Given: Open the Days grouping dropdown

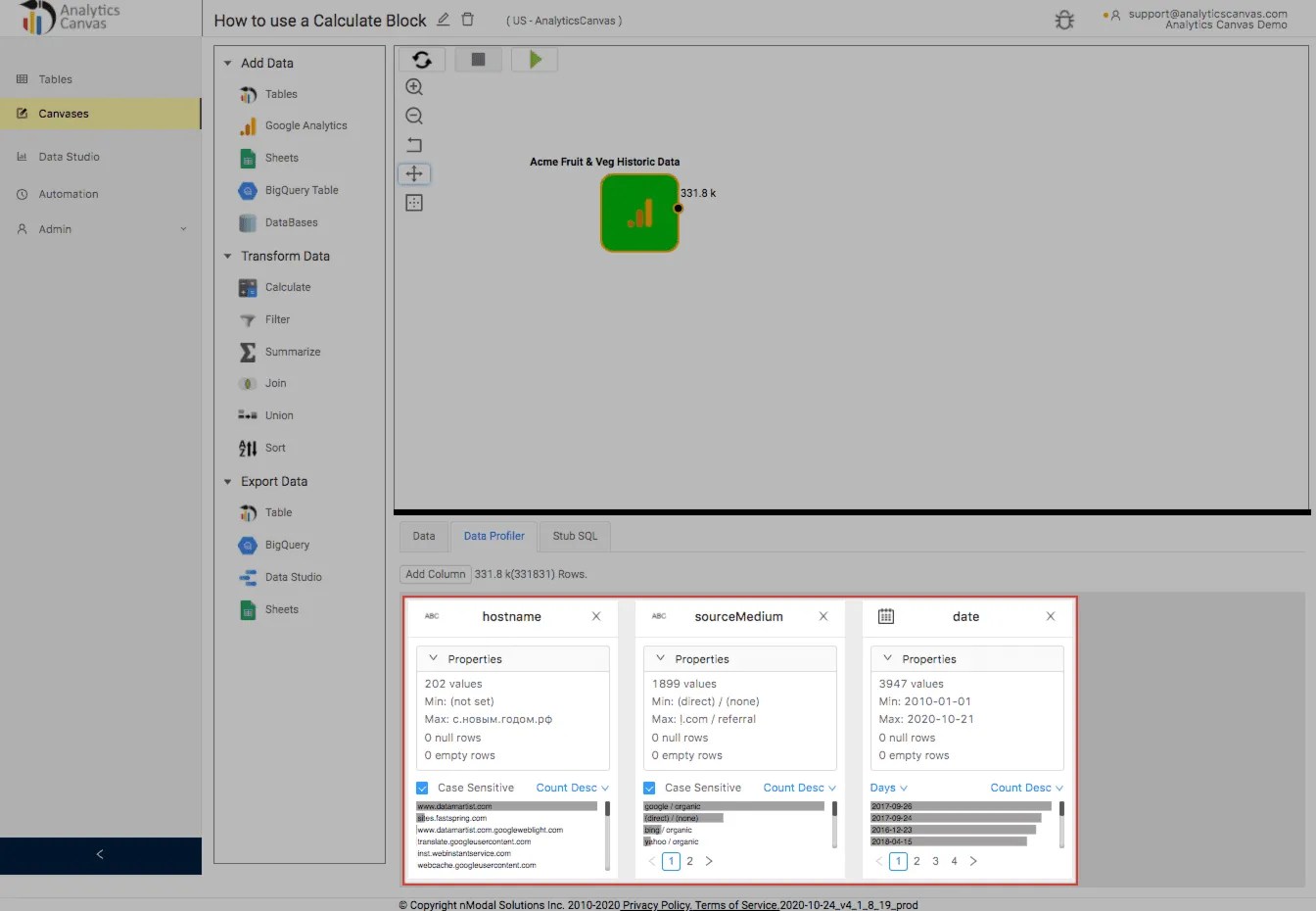Looking at the screenshot, I should pos(889,788).
